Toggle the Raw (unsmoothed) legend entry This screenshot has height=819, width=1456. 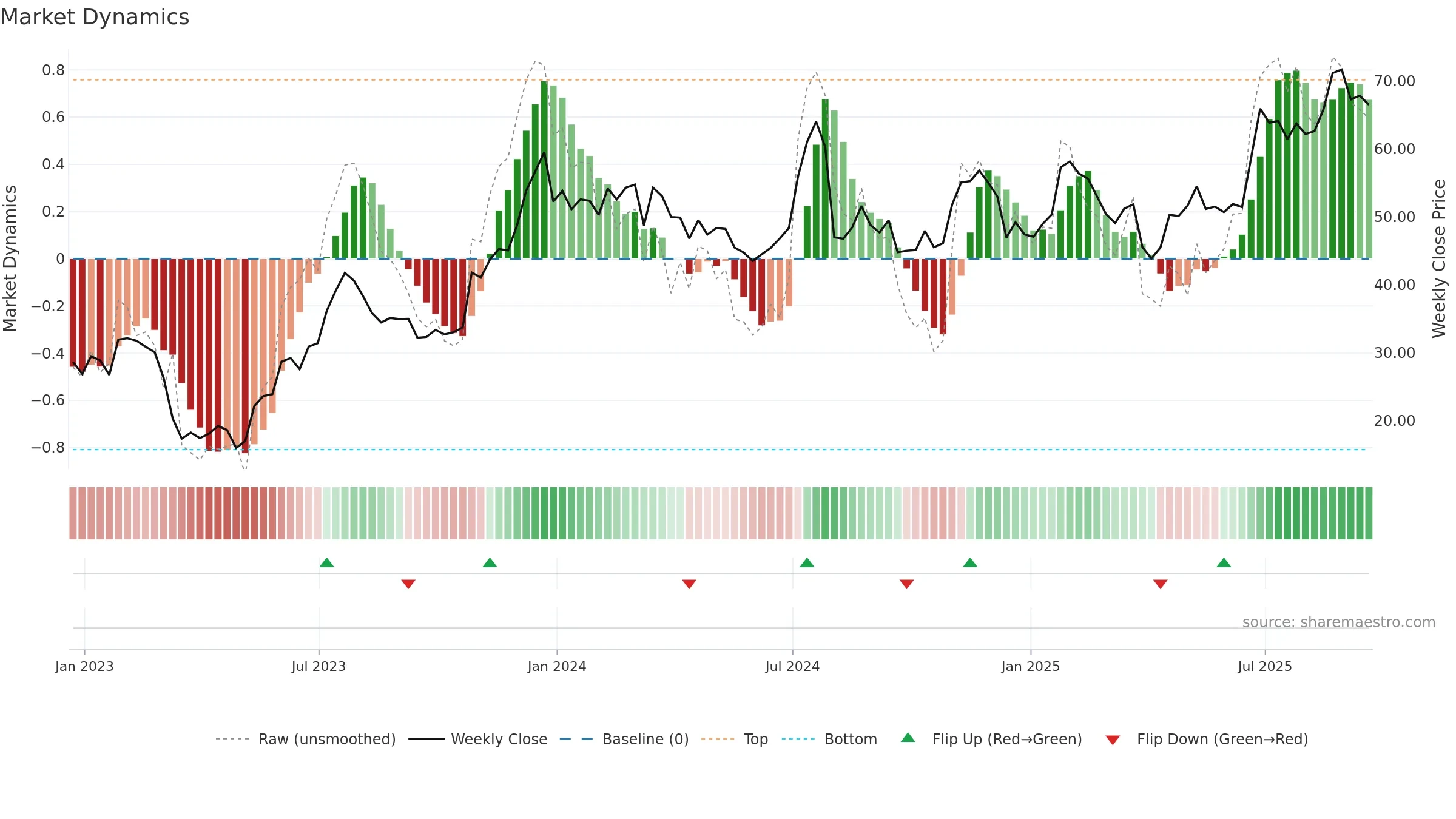tap(306, 739)
